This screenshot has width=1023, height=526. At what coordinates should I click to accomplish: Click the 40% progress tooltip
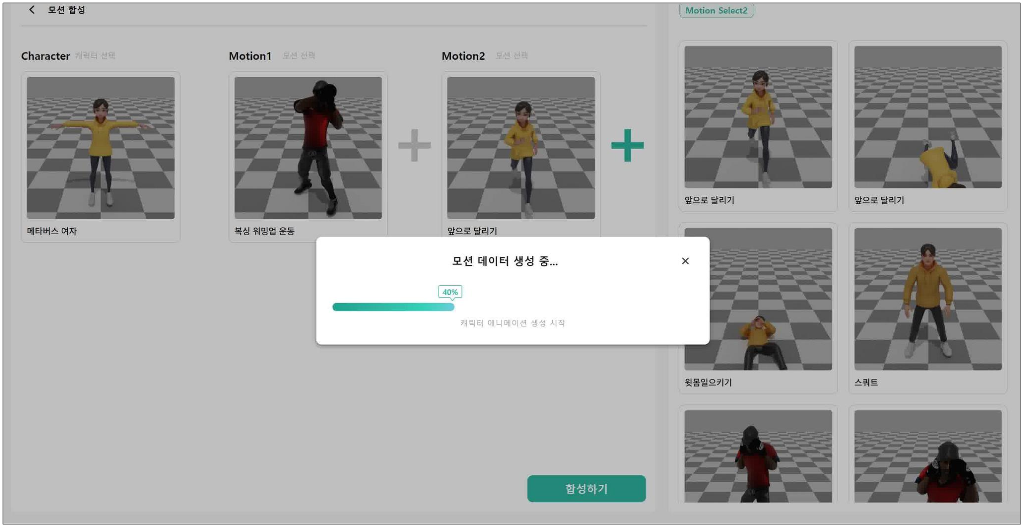[x=450, y=292]
